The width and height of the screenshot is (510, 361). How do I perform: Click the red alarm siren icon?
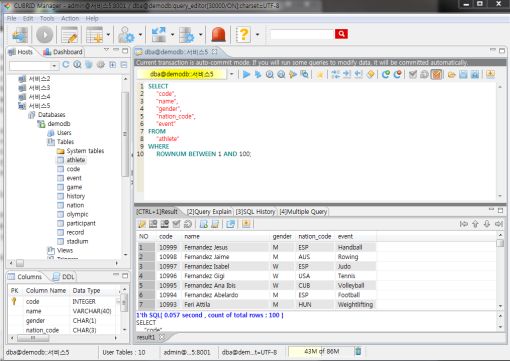[218, 35]
